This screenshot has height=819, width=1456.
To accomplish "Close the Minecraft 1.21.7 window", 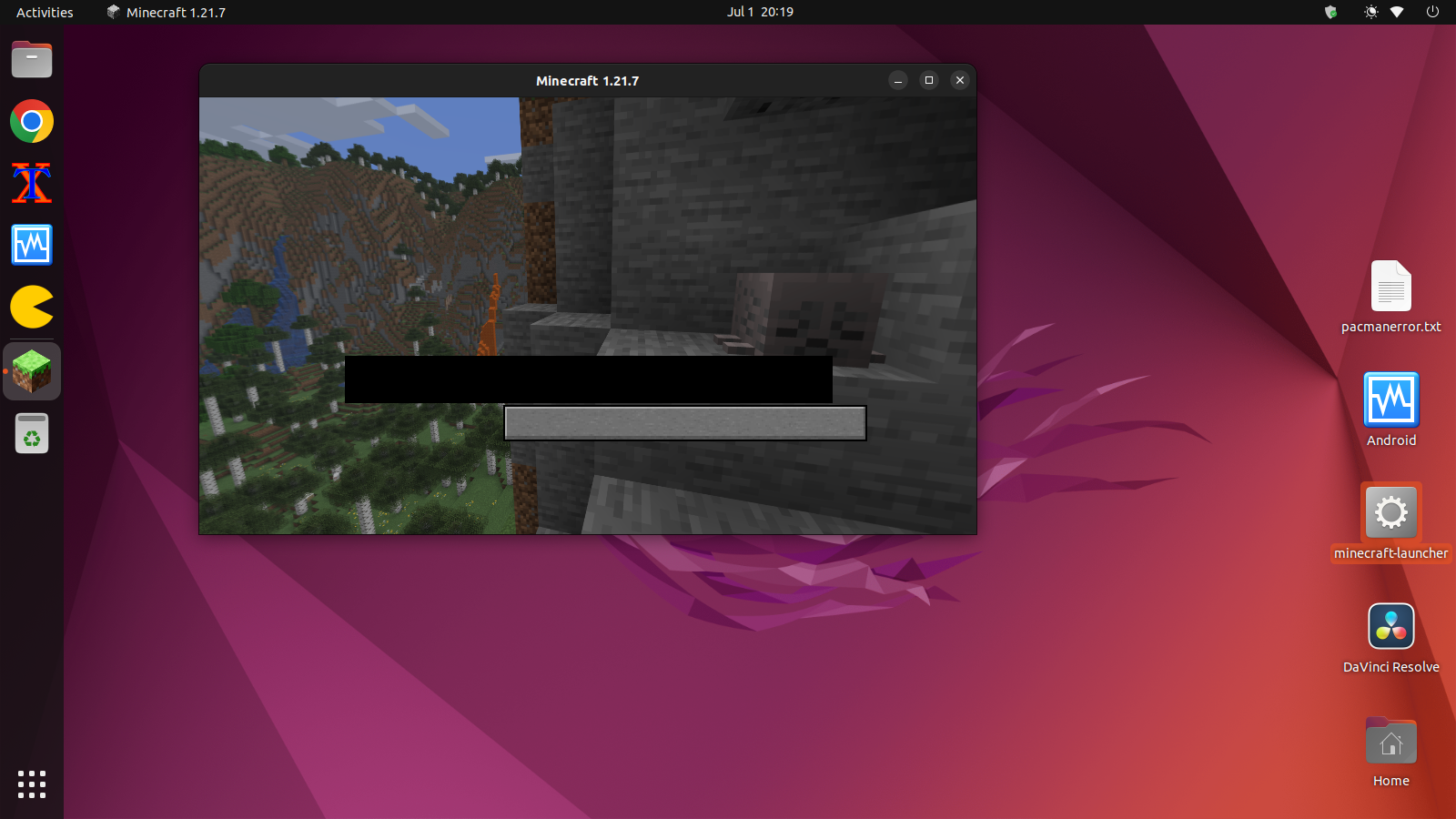I will 960,80.
